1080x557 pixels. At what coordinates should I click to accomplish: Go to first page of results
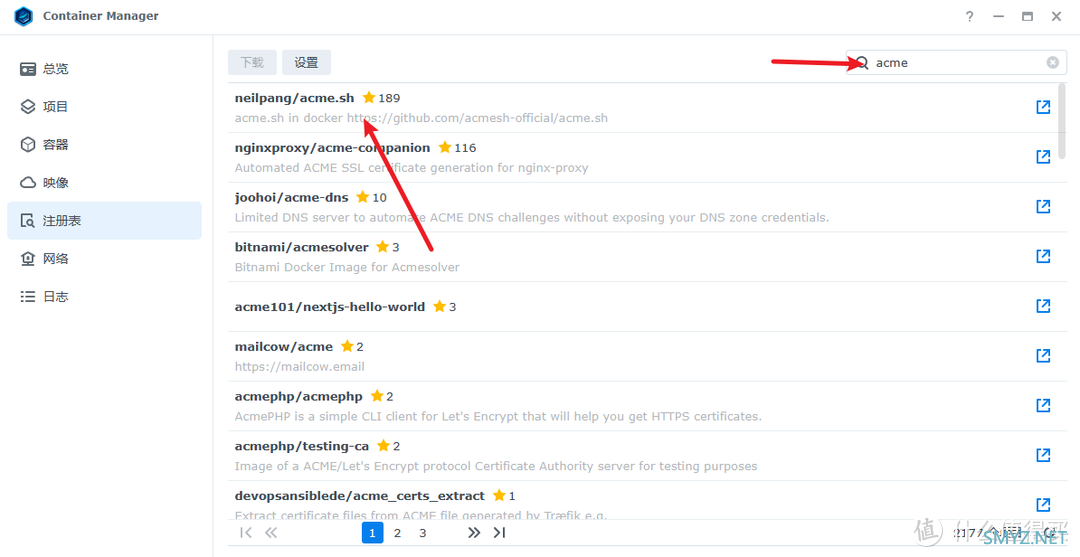click(246, 532)
